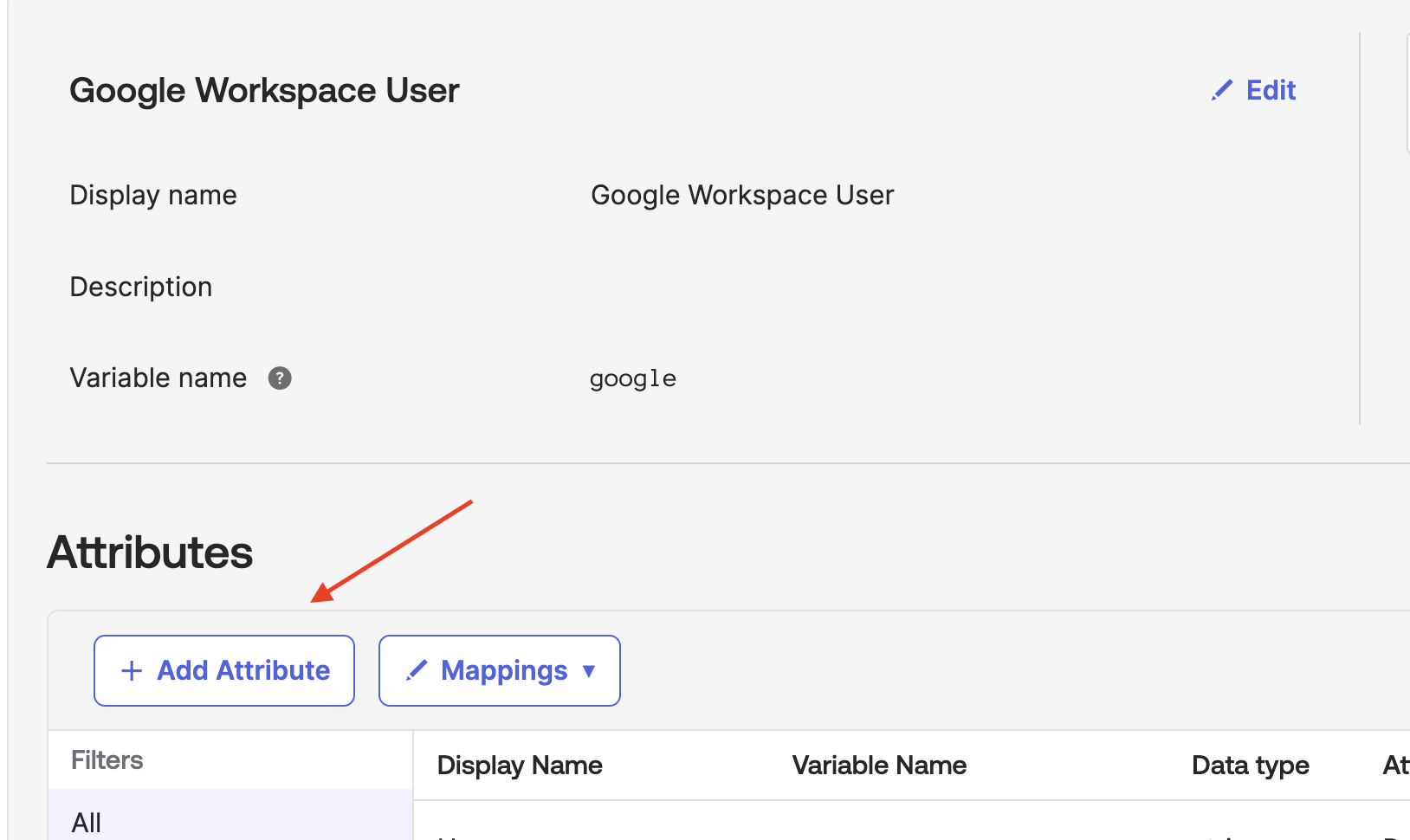Click the Edit link for Google Workspace User

click(1253, 90)
